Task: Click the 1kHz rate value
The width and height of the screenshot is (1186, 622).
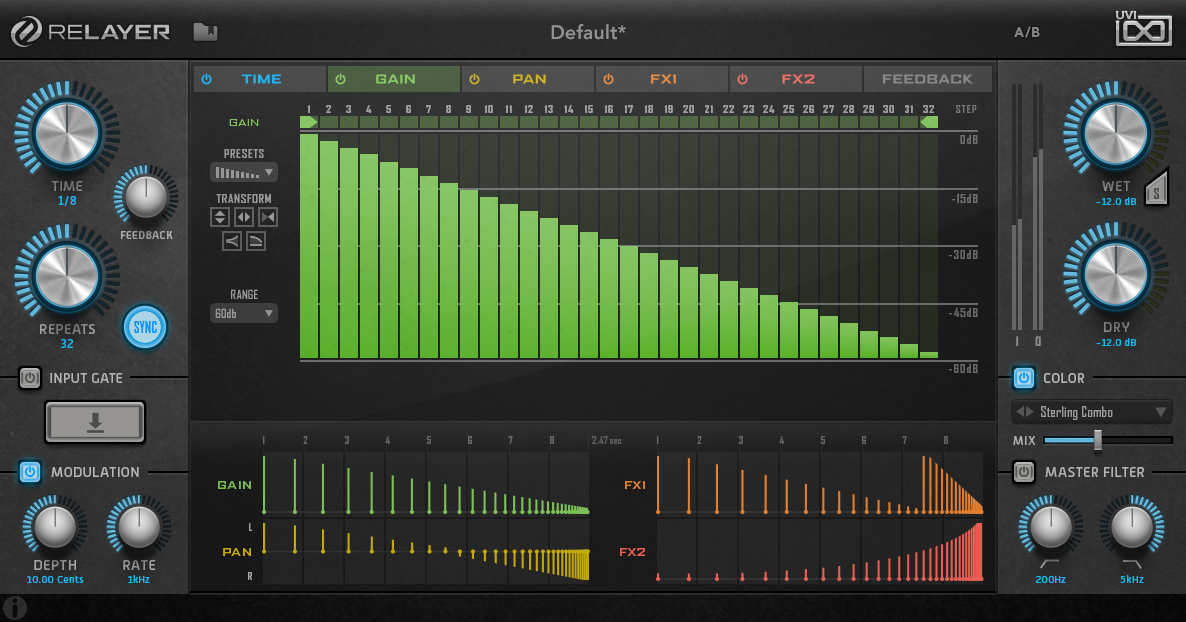Action: point(138,580)
